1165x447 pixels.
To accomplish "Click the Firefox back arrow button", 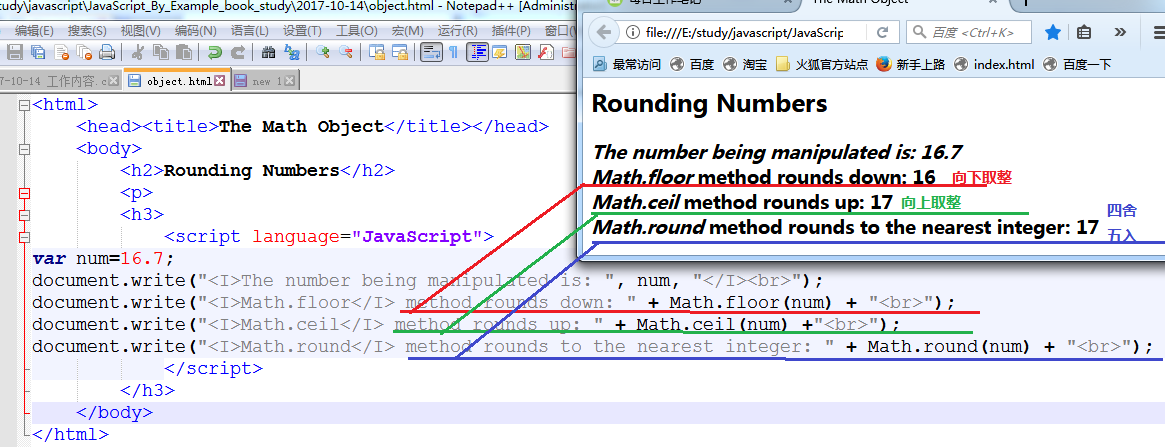I will click(604, 33).
